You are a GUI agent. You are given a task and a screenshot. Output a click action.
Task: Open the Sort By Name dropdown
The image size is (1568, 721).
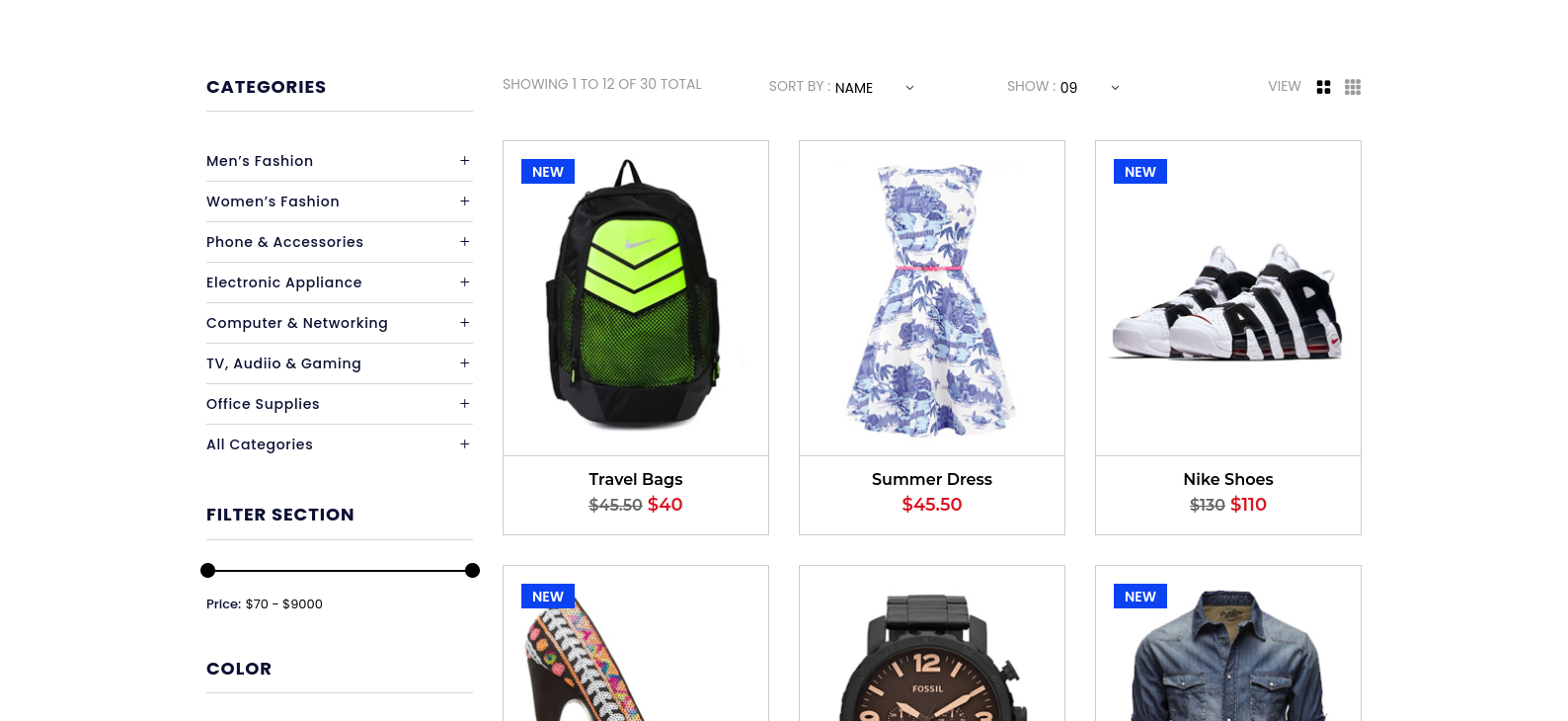tap(874, 88)
